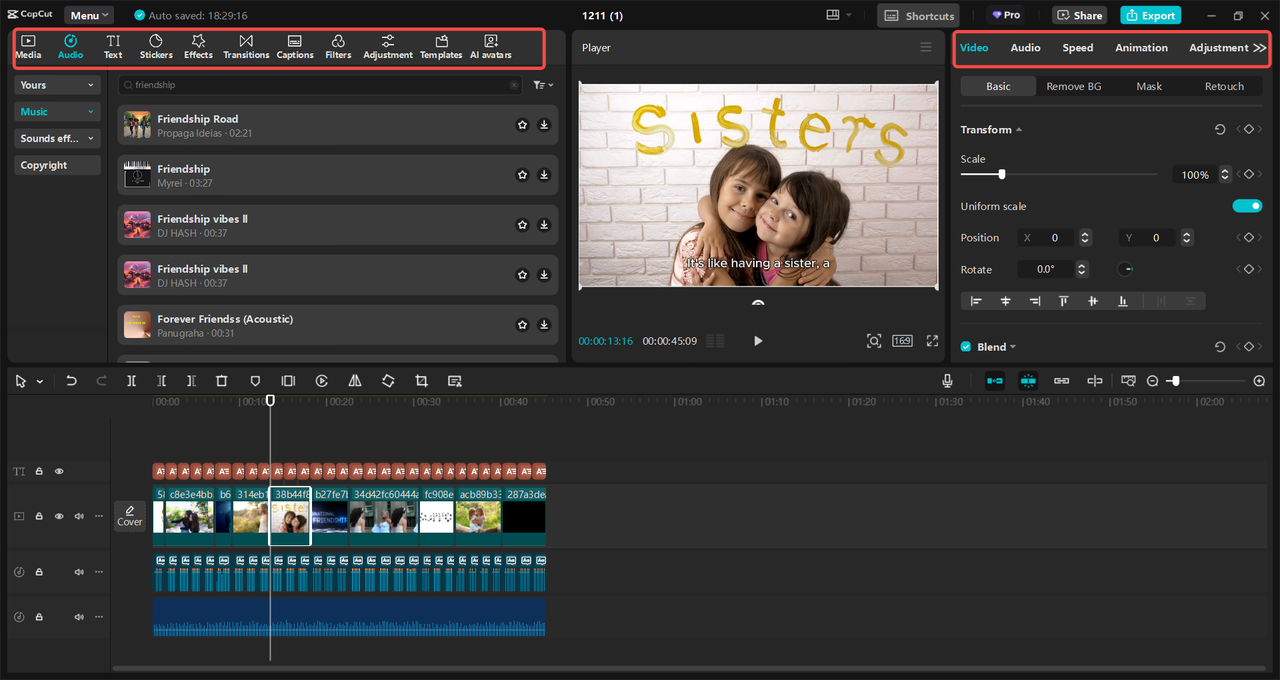The height and width of the screenshot is (680, 1280).
Task: Click the player fullscreen icon
Action: (932, 341)
